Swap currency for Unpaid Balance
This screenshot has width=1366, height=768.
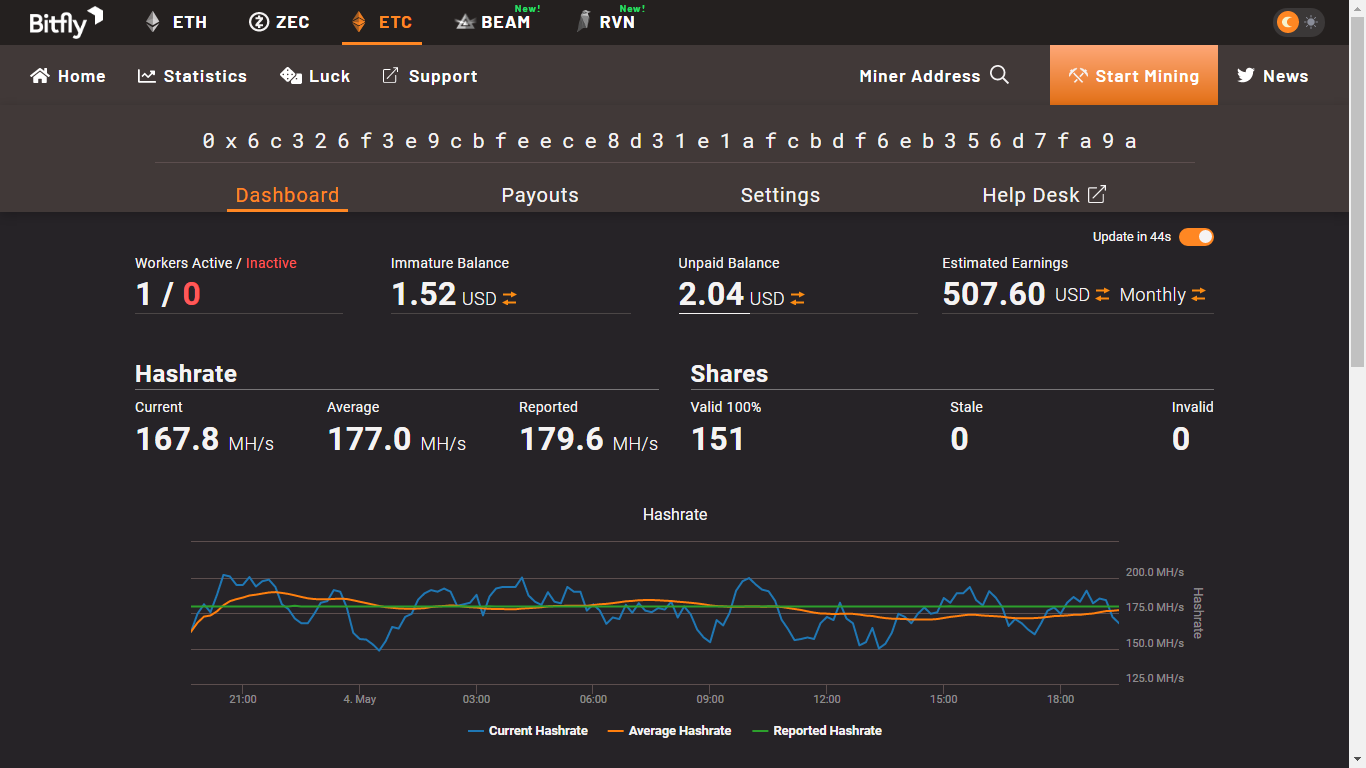point(797,298)
